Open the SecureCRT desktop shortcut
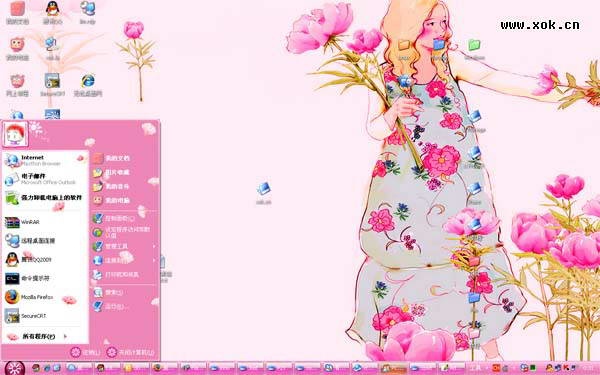 [x=52, y=85]
